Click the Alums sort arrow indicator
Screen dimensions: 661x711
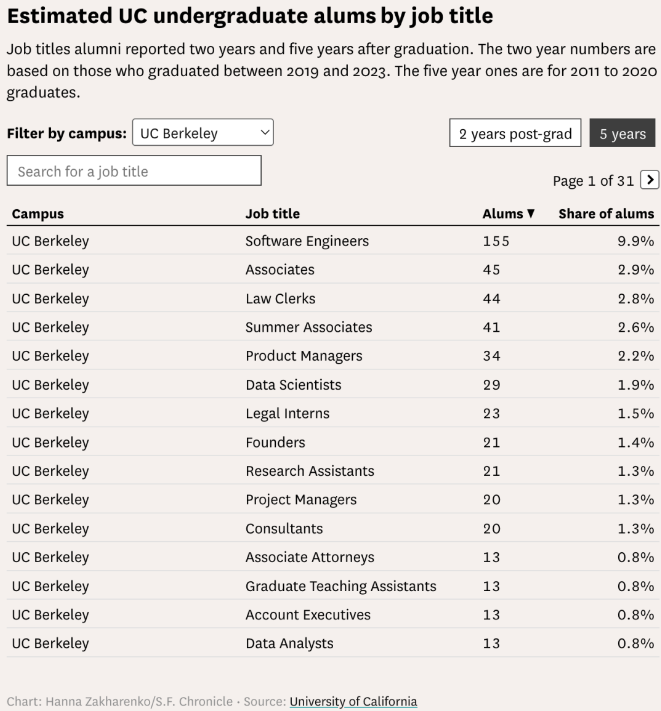tap(531, 213)
